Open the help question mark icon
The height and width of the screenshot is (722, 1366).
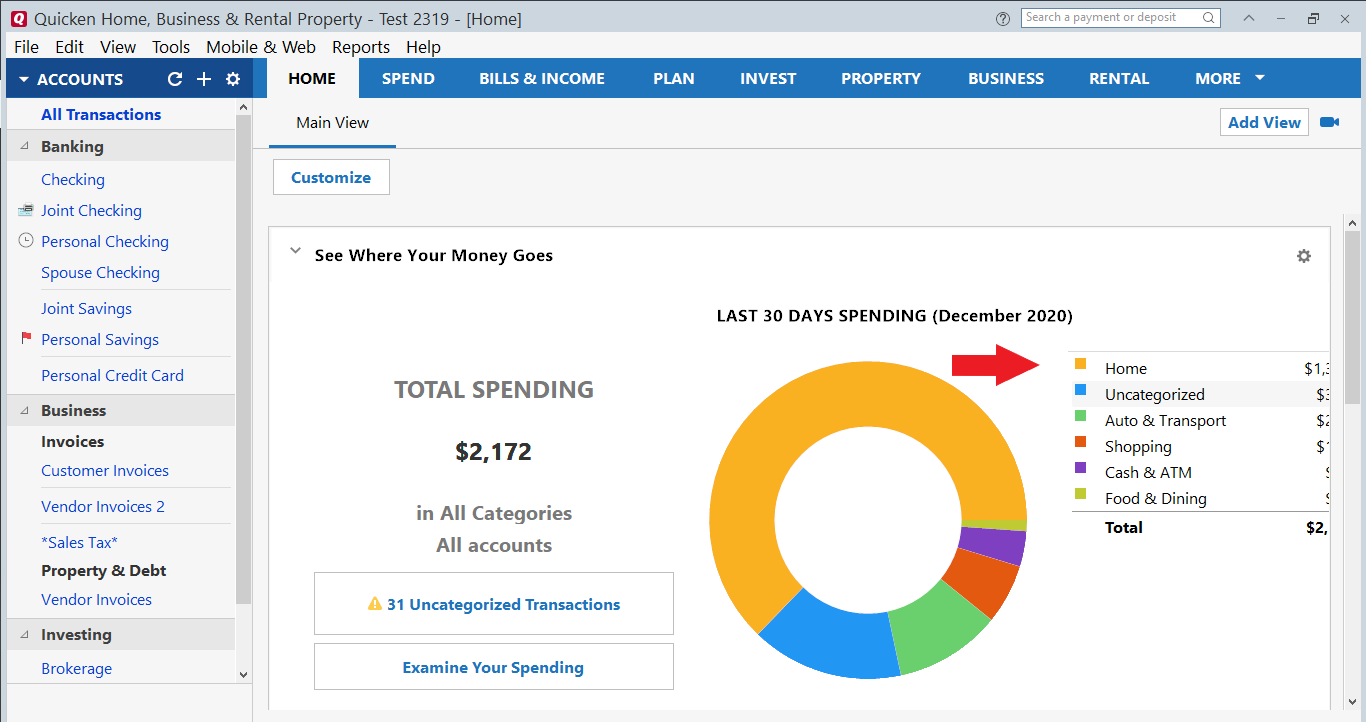click(x=1003, y=18)
